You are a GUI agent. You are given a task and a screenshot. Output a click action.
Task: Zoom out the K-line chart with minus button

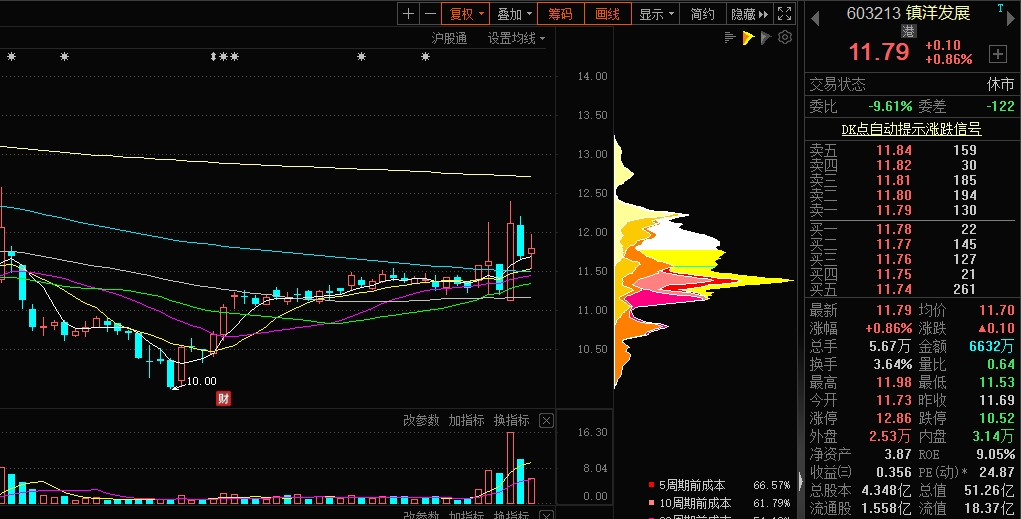pos(430,14)
